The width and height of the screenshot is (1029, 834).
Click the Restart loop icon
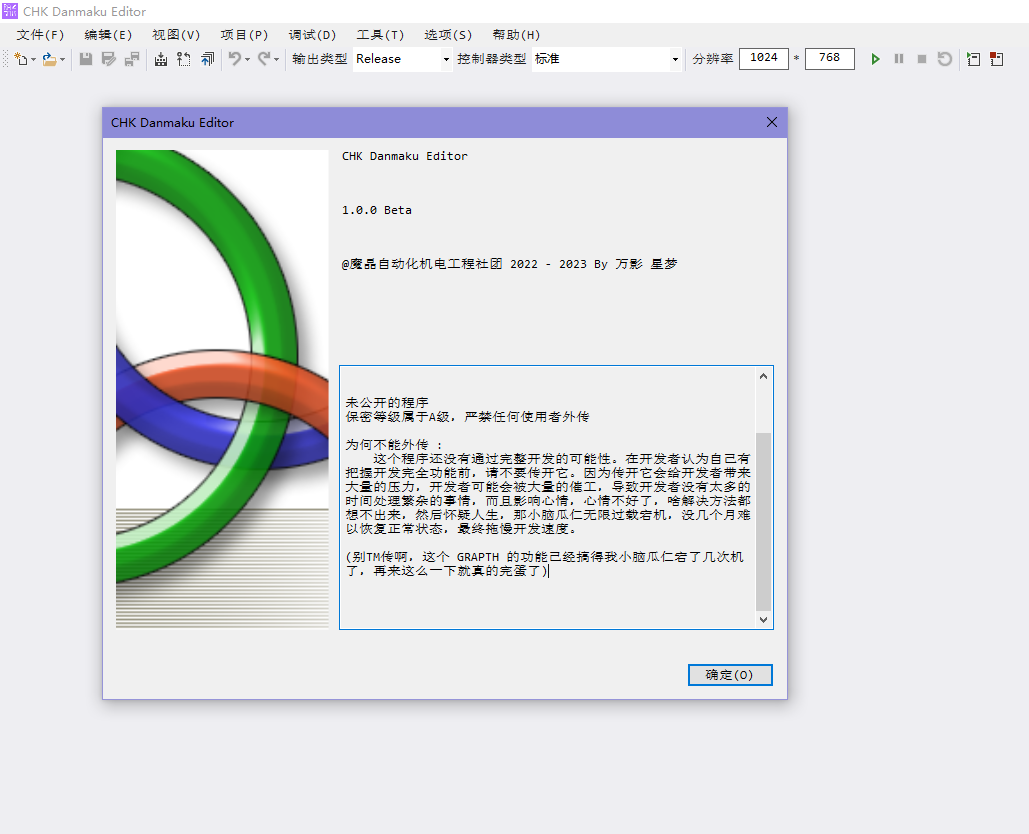pyautogui.click(x=945, y=59)
